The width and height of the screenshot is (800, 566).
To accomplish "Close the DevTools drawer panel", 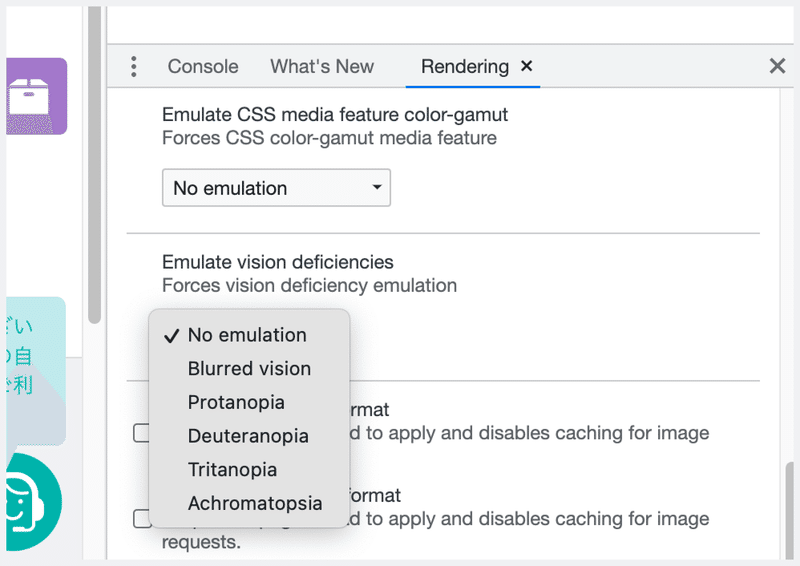I will point(777,66).
